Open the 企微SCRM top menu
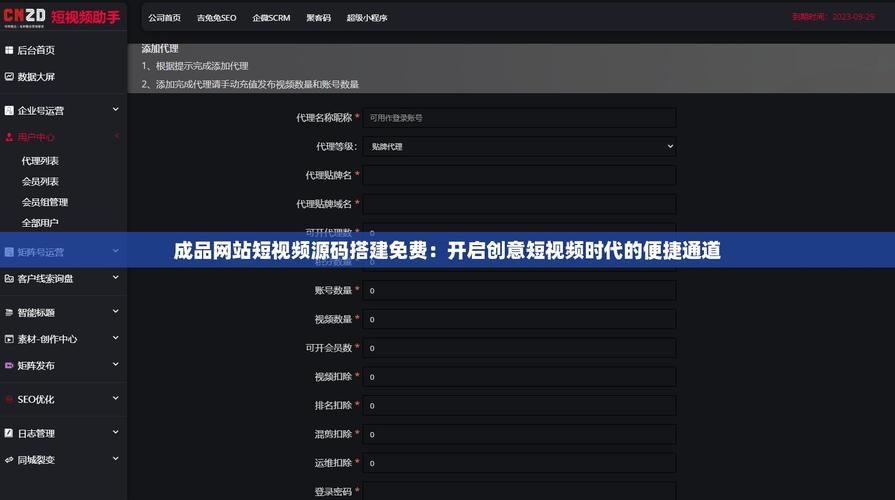The width and height of the screenshot is (895, 500). [x=271, y=18]
